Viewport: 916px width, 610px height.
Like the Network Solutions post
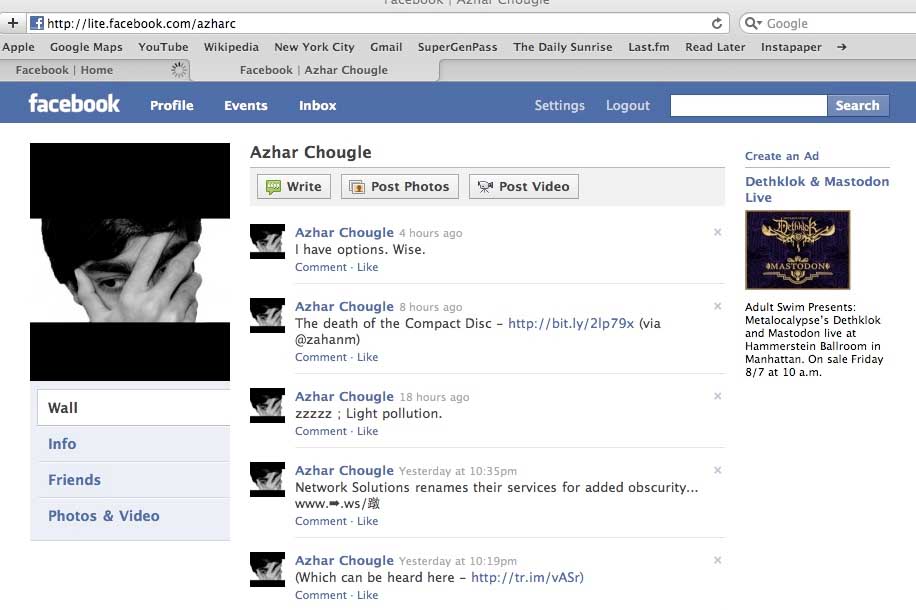coord(367,521)
